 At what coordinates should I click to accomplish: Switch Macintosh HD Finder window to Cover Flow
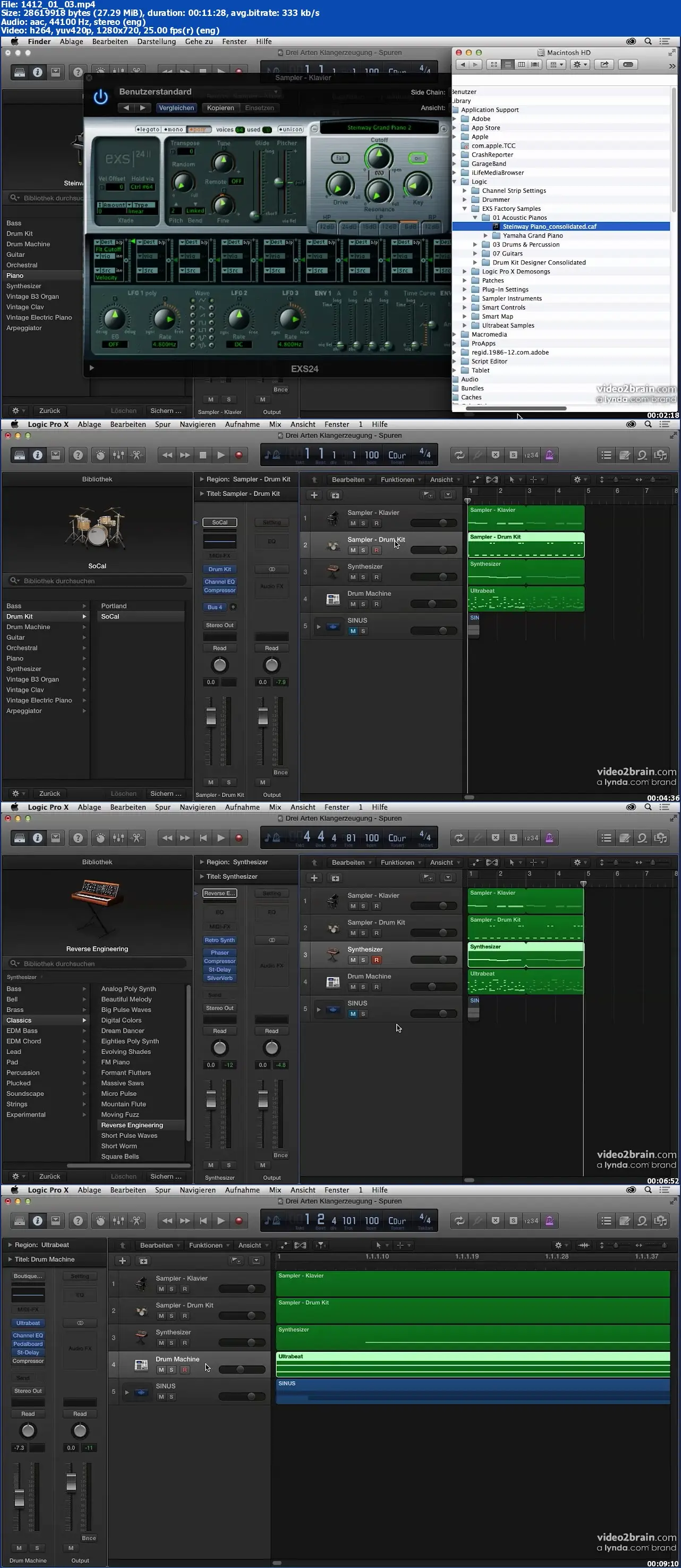pos(535,65)
